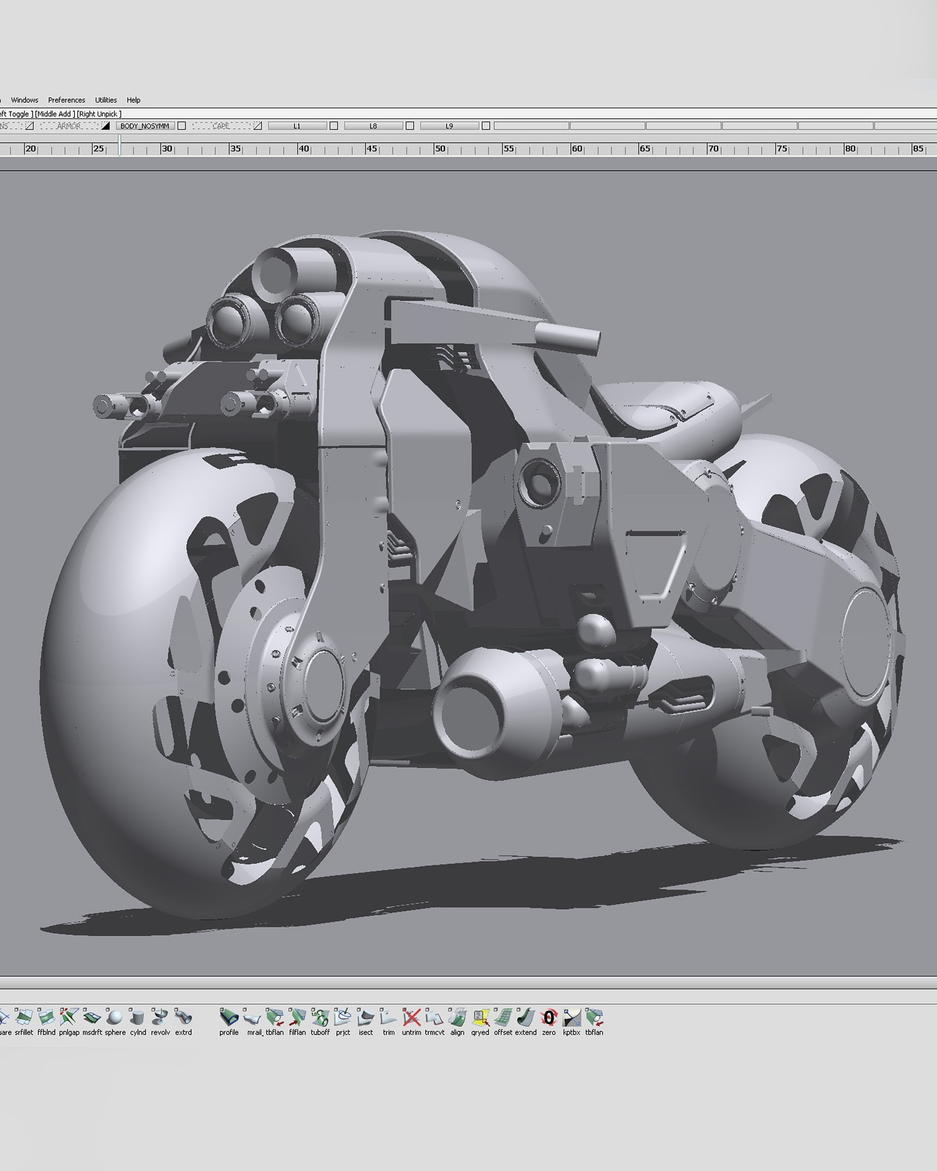Expand the ARMOR layer triangle

[x=105, y=126]
